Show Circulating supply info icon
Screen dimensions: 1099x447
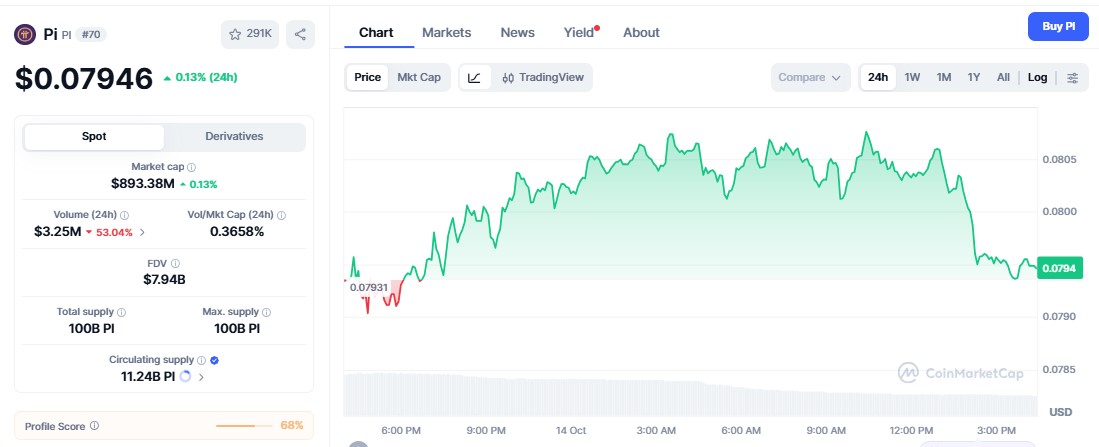(x=201, y=360)
